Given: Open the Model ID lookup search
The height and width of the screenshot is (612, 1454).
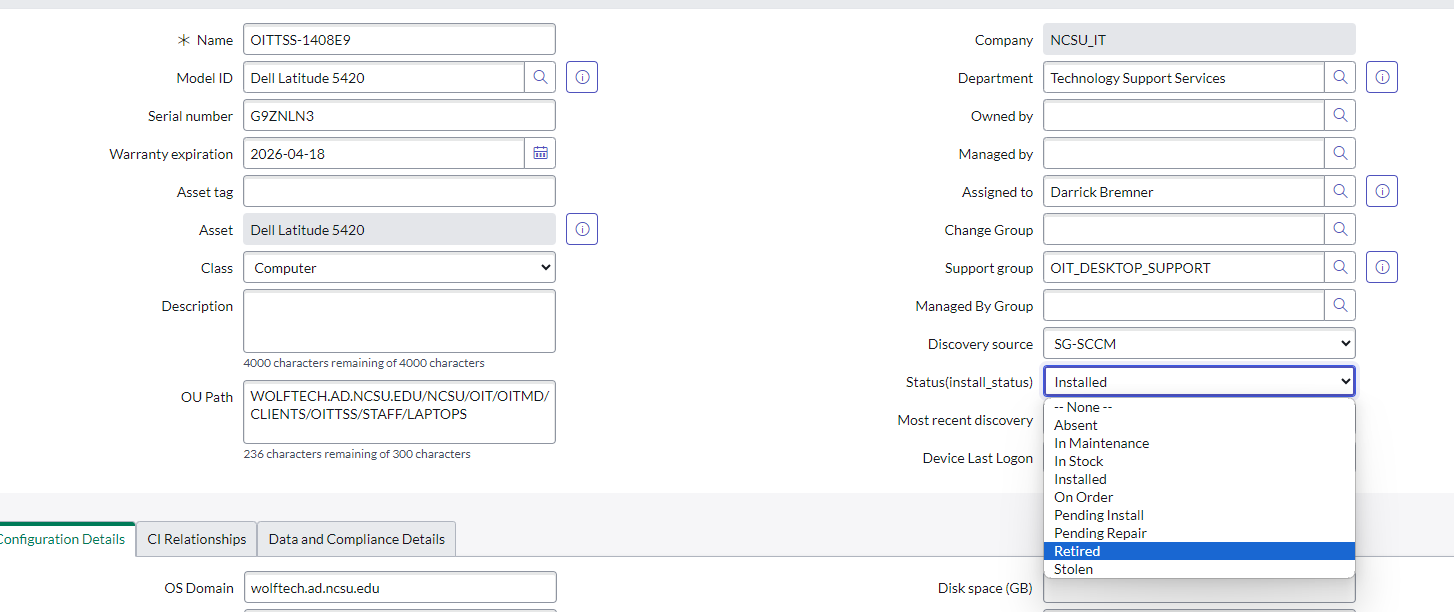Looking at the screenshot, I should (540, 77).
